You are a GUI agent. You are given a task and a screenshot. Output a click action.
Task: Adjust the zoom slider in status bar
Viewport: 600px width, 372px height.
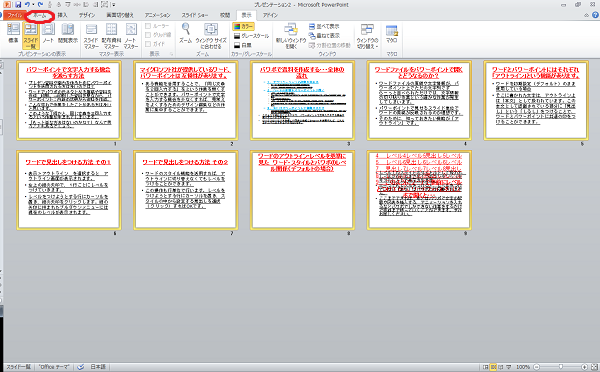561,367
